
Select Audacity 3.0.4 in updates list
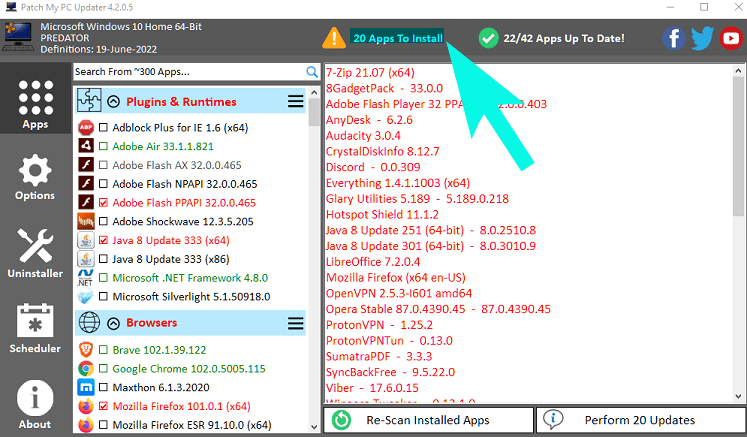click(363, 136)
